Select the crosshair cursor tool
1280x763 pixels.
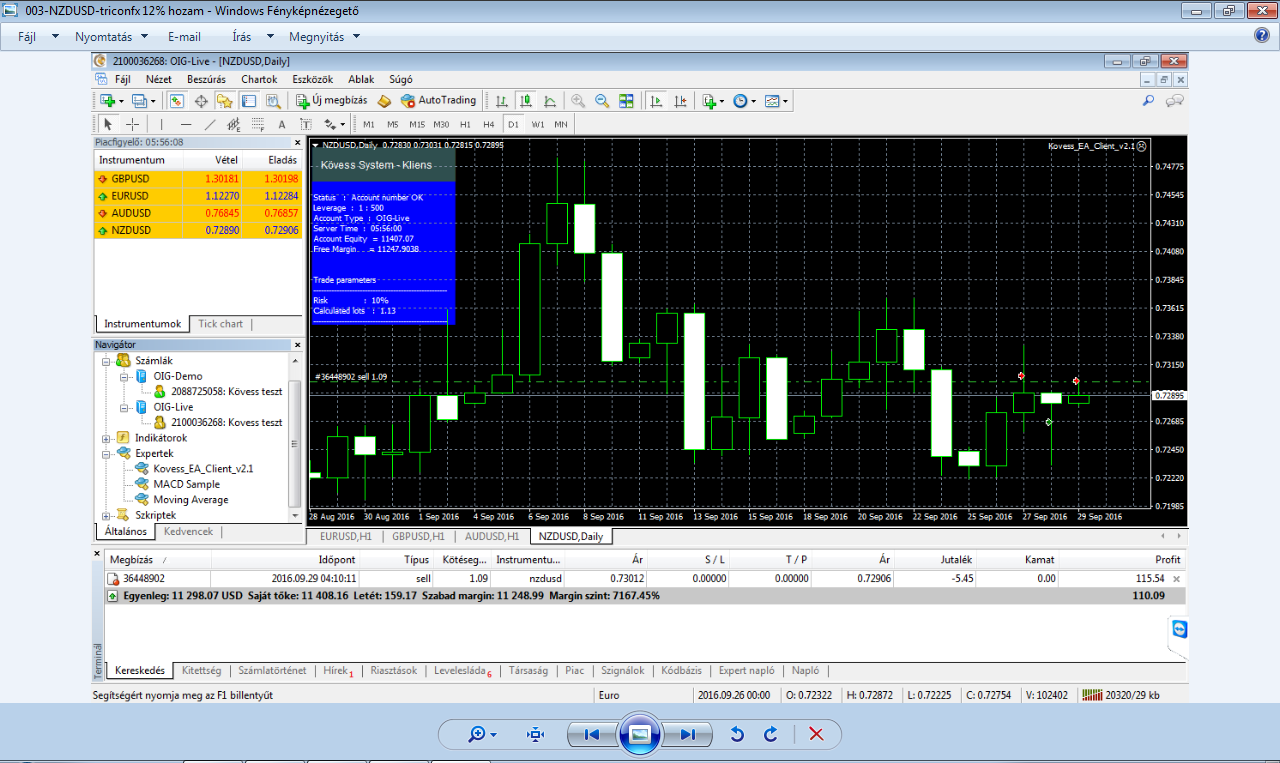[132, 124]
